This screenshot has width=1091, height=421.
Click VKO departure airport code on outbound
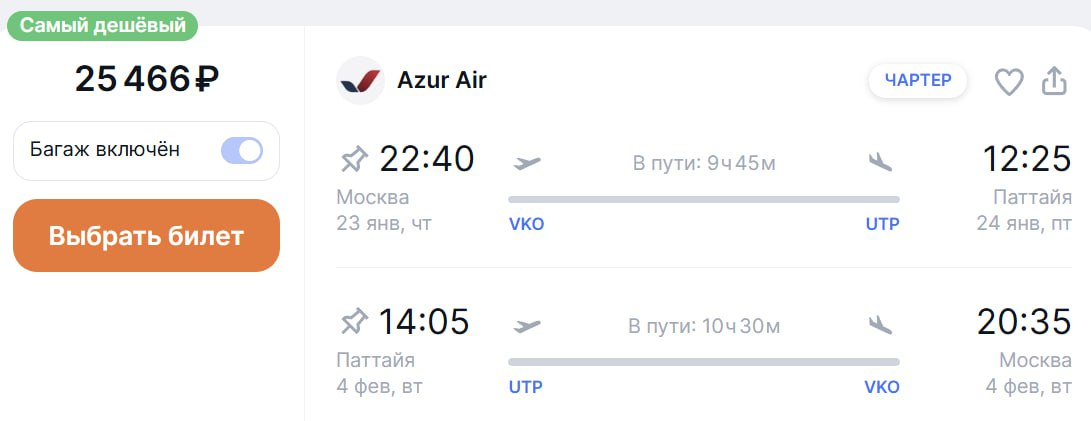(526, 224)
